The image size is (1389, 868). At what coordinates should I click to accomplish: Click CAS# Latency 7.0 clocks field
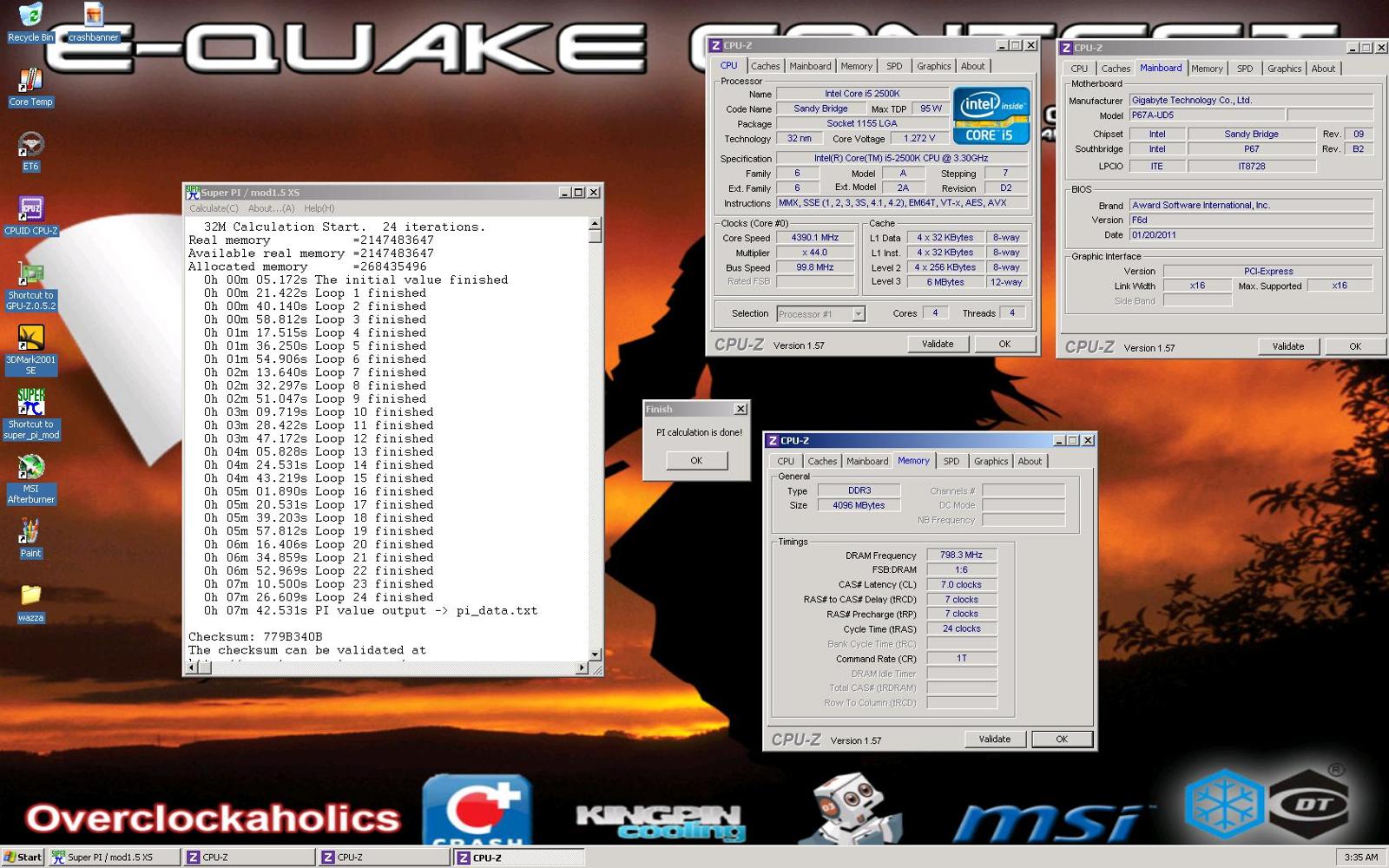961,584
